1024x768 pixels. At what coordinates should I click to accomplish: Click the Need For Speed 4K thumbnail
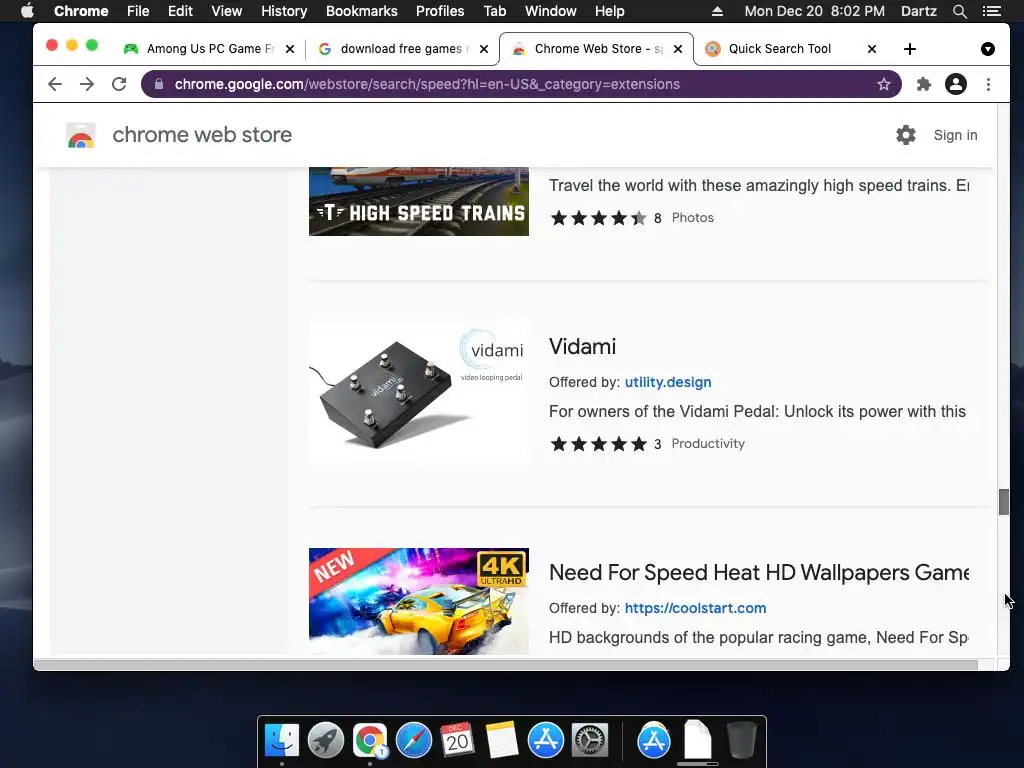[419, 601]
